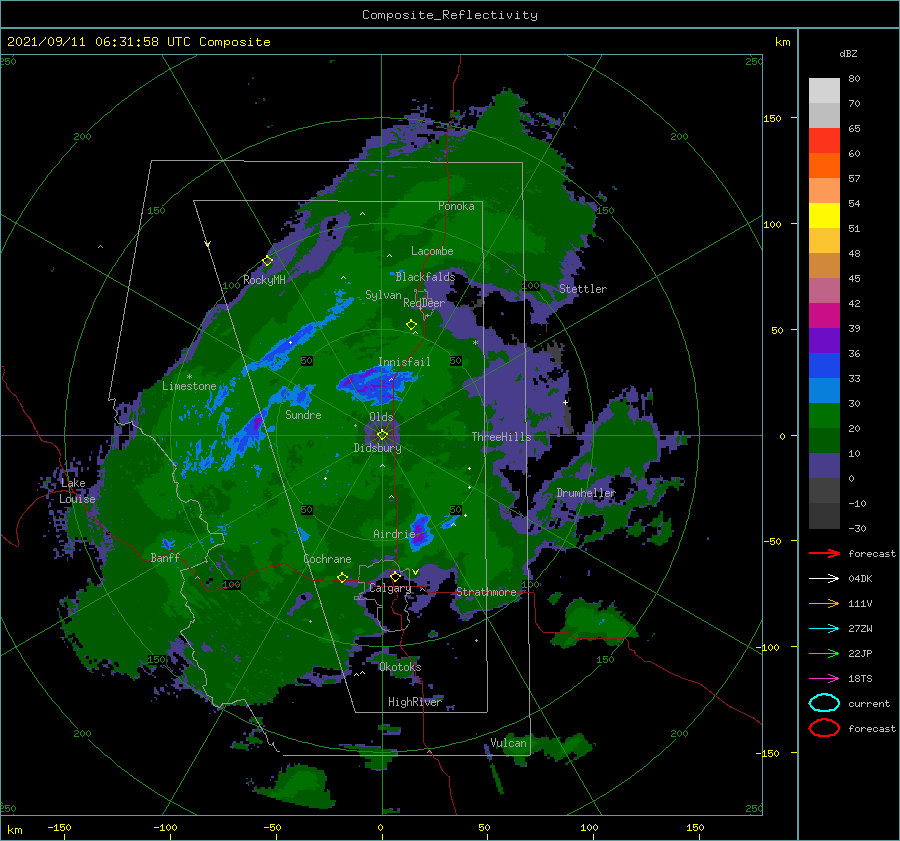
Task: Click the HighRiver city label
Action: tap(415, 702)
